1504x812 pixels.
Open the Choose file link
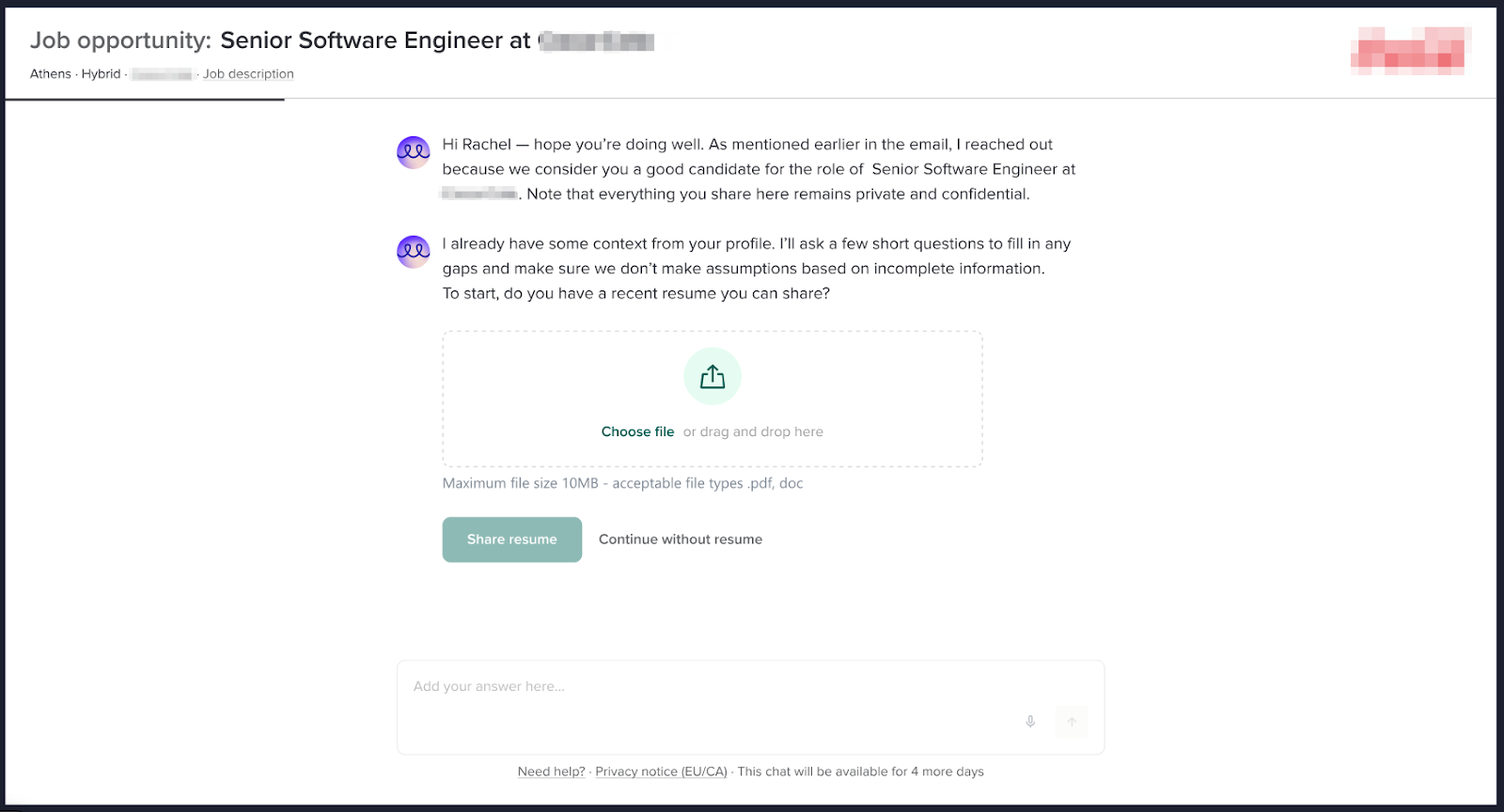[x=637, y=432]
